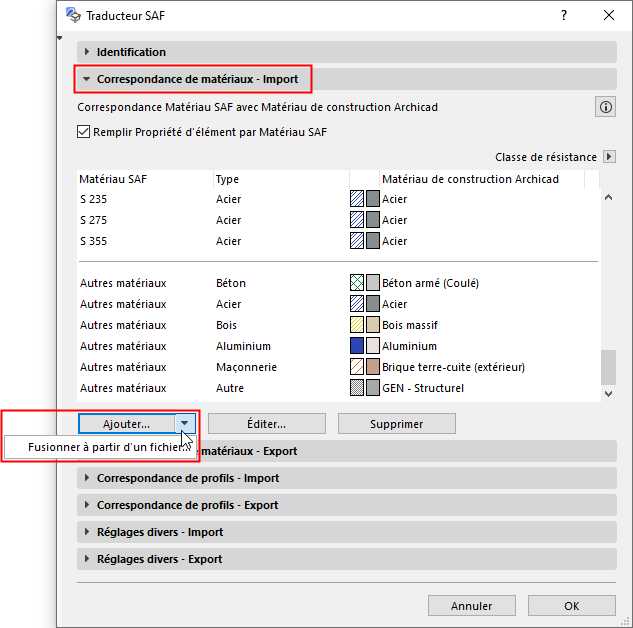Click the pale surface swatch for Aluminium
Screen dimensions: 633x628
point(373,346)
